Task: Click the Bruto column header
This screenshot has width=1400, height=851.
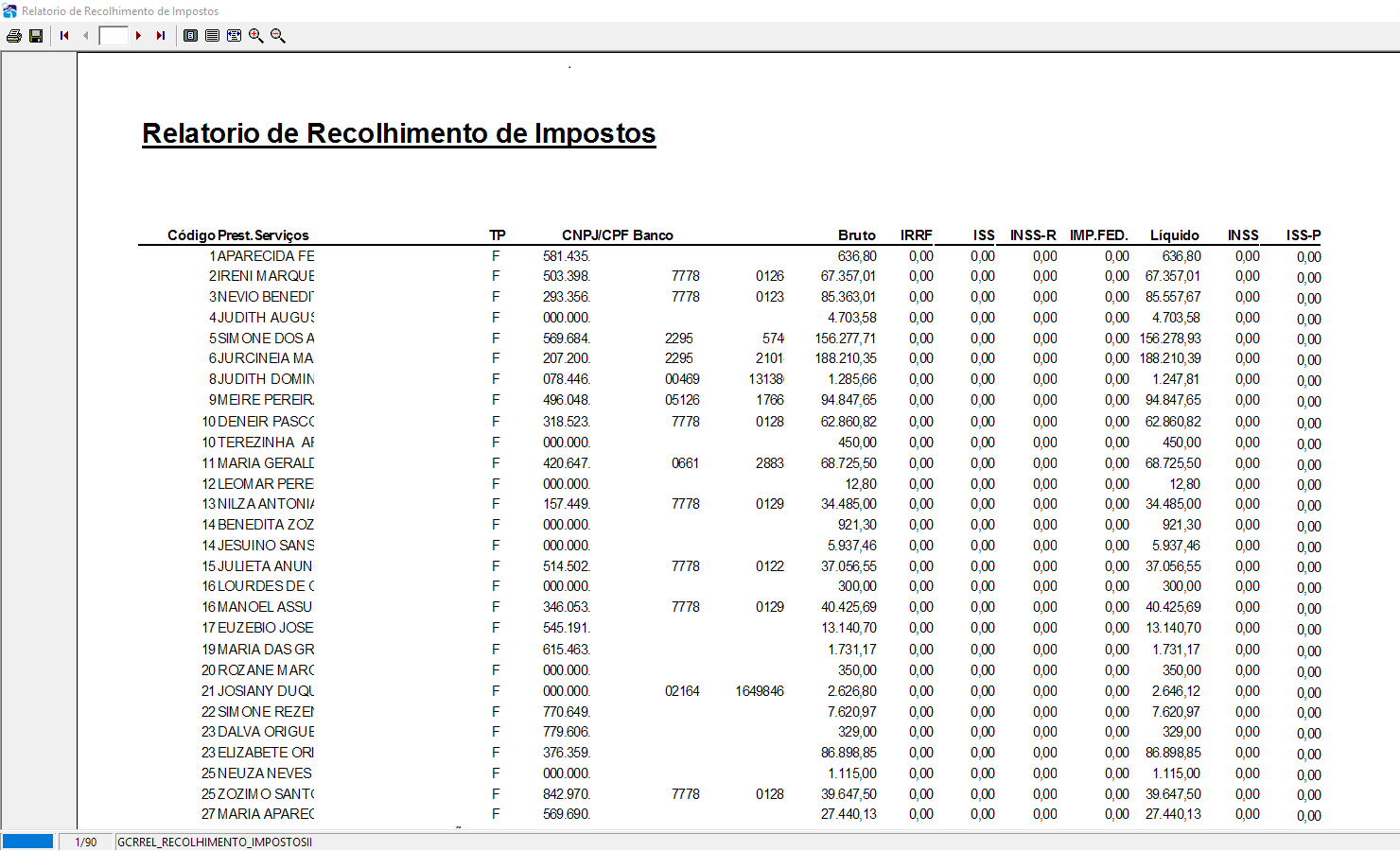Action: (856, 235)
